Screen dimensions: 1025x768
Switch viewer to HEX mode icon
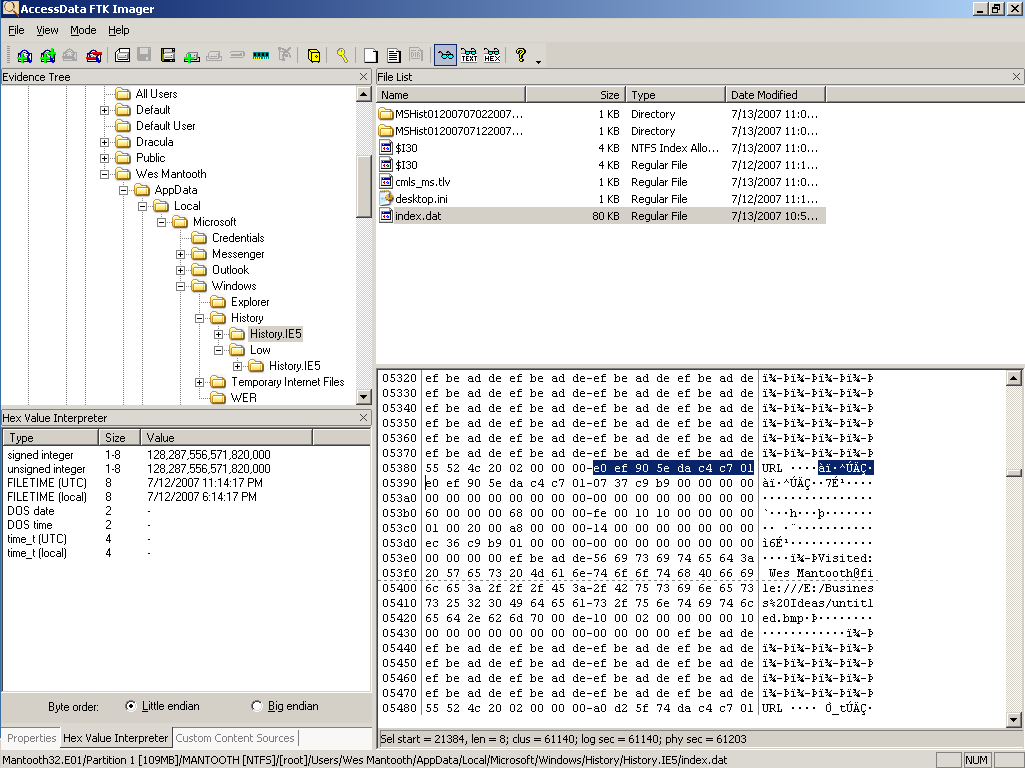pyautogui.click(x=492, y=56)
